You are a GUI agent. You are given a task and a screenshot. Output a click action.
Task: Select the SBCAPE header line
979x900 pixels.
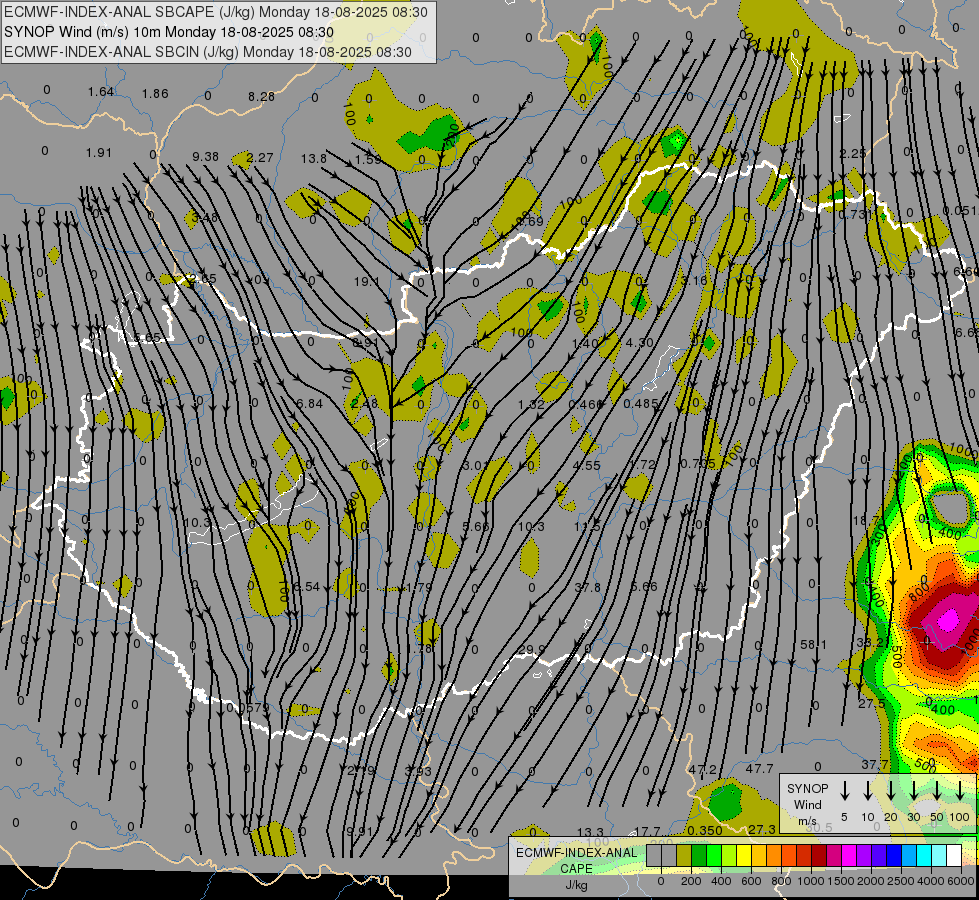(x=216, y=12)
